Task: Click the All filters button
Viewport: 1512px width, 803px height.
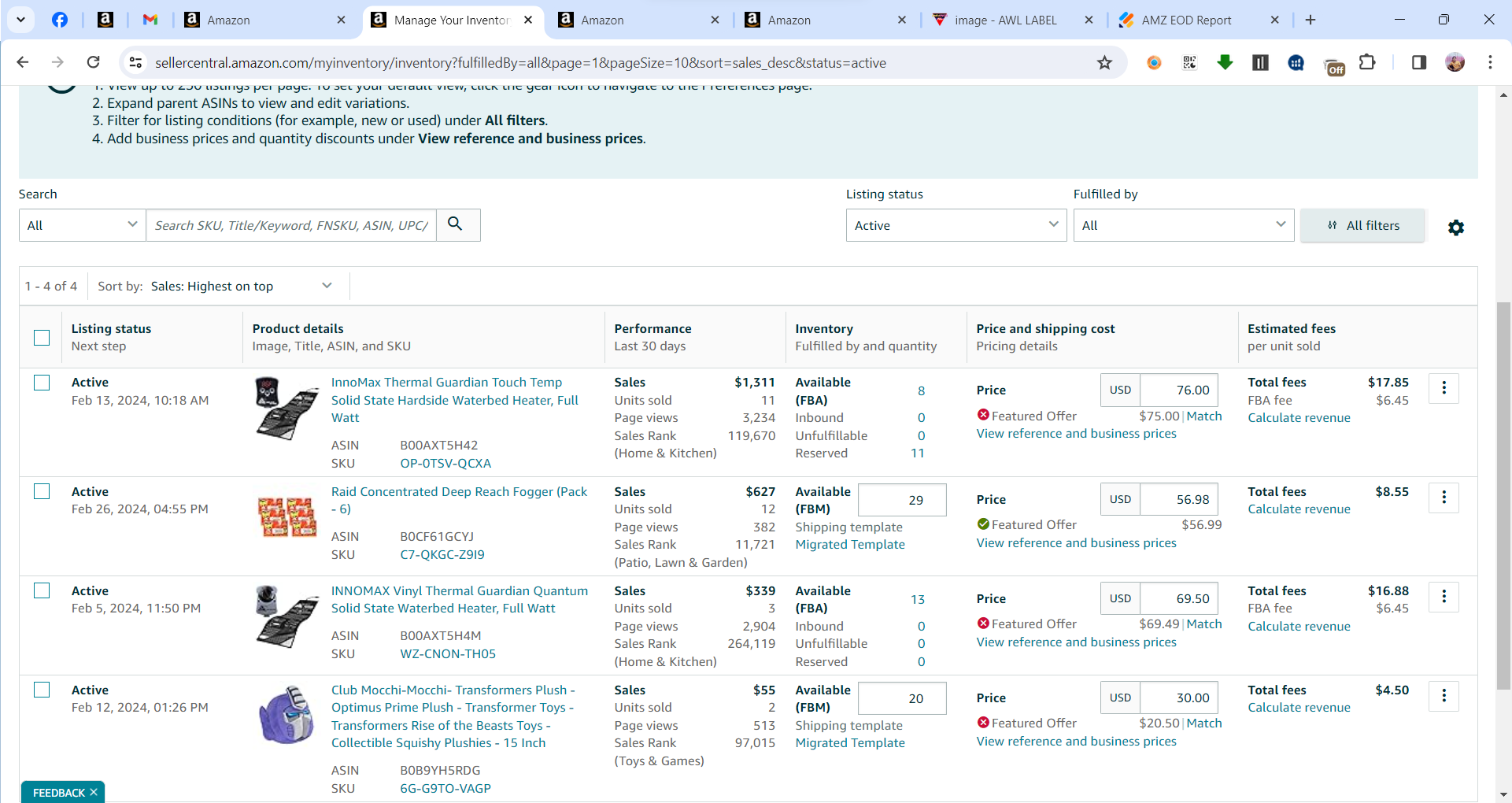Action: (x=1362, y=225)
